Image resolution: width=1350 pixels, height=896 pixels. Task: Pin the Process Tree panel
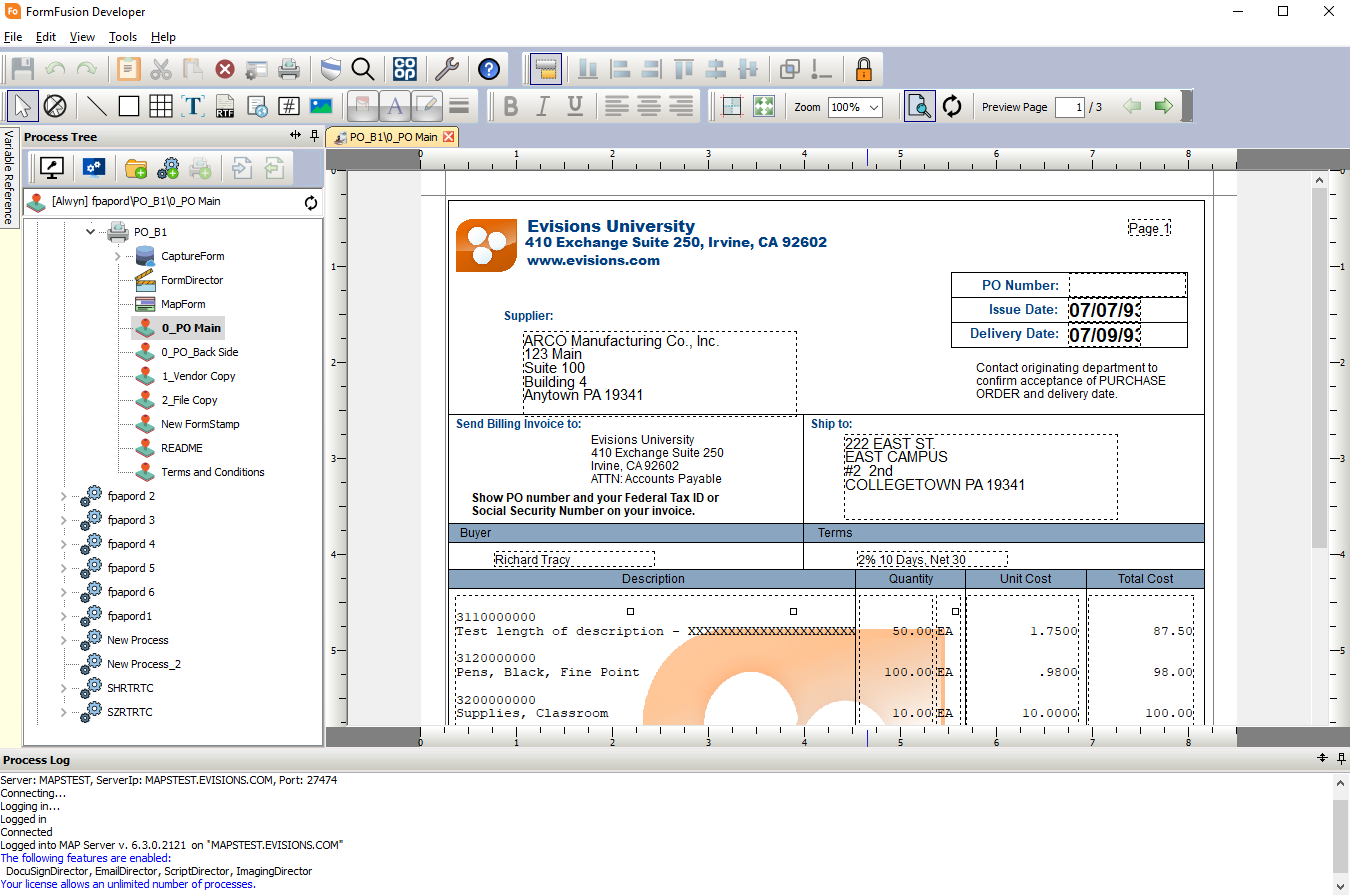click(314, 136)
